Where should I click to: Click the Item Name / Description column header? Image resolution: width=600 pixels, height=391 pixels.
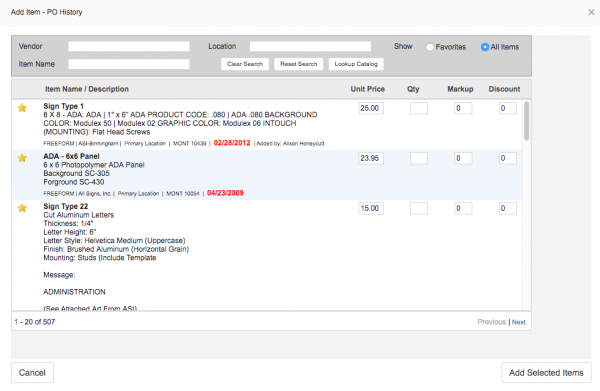[x=87, y=89]
